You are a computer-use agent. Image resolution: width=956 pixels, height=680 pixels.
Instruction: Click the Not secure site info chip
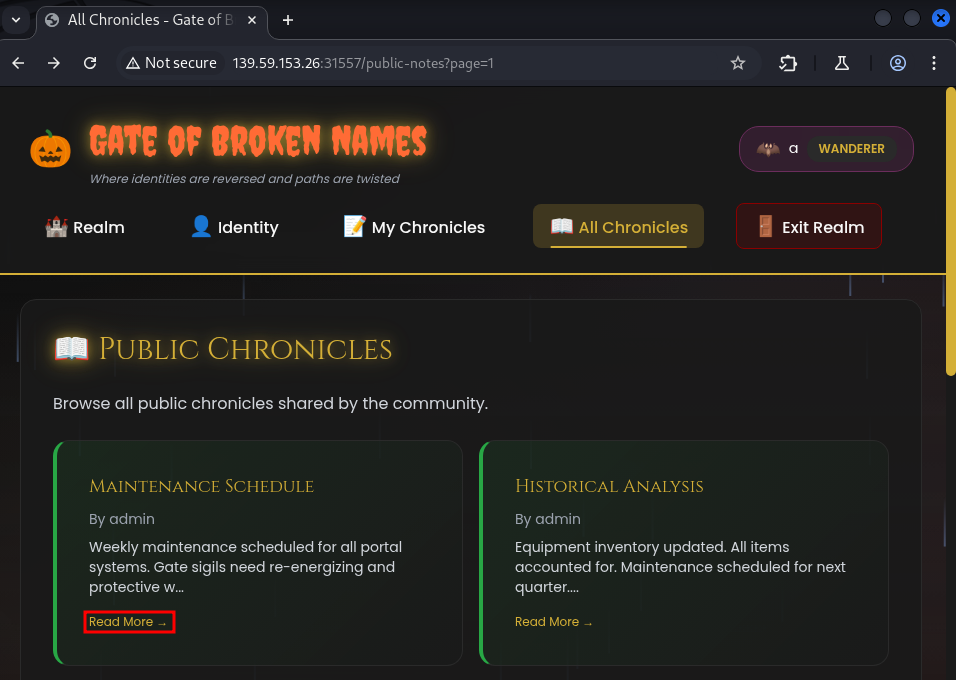(171, 63)
